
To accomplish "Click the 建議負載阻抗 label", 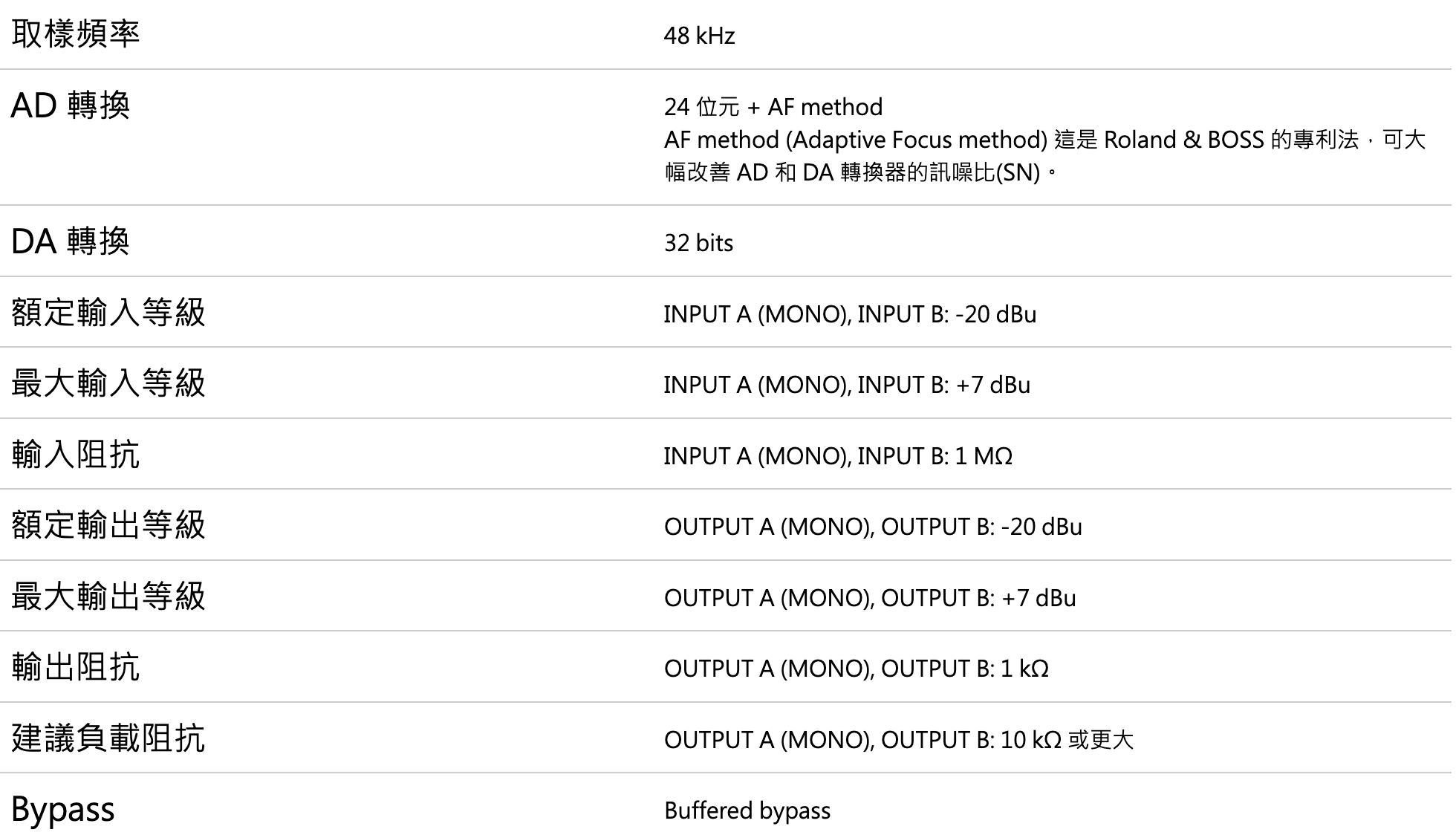I will click(x=108, y=738).
